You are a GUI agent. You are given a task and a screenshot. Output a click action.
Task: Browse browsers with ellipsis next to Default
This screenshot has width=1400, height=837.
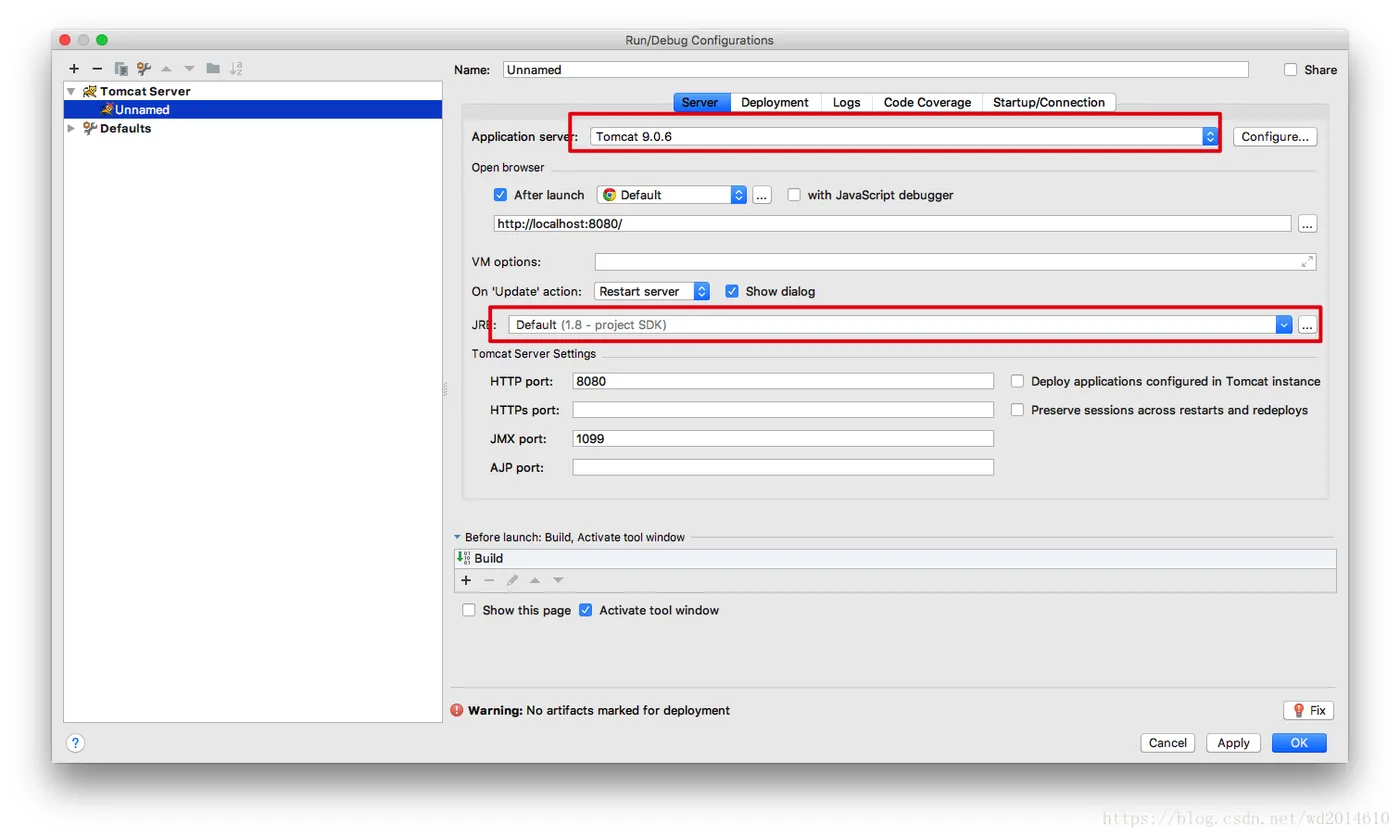click(762, 195)
